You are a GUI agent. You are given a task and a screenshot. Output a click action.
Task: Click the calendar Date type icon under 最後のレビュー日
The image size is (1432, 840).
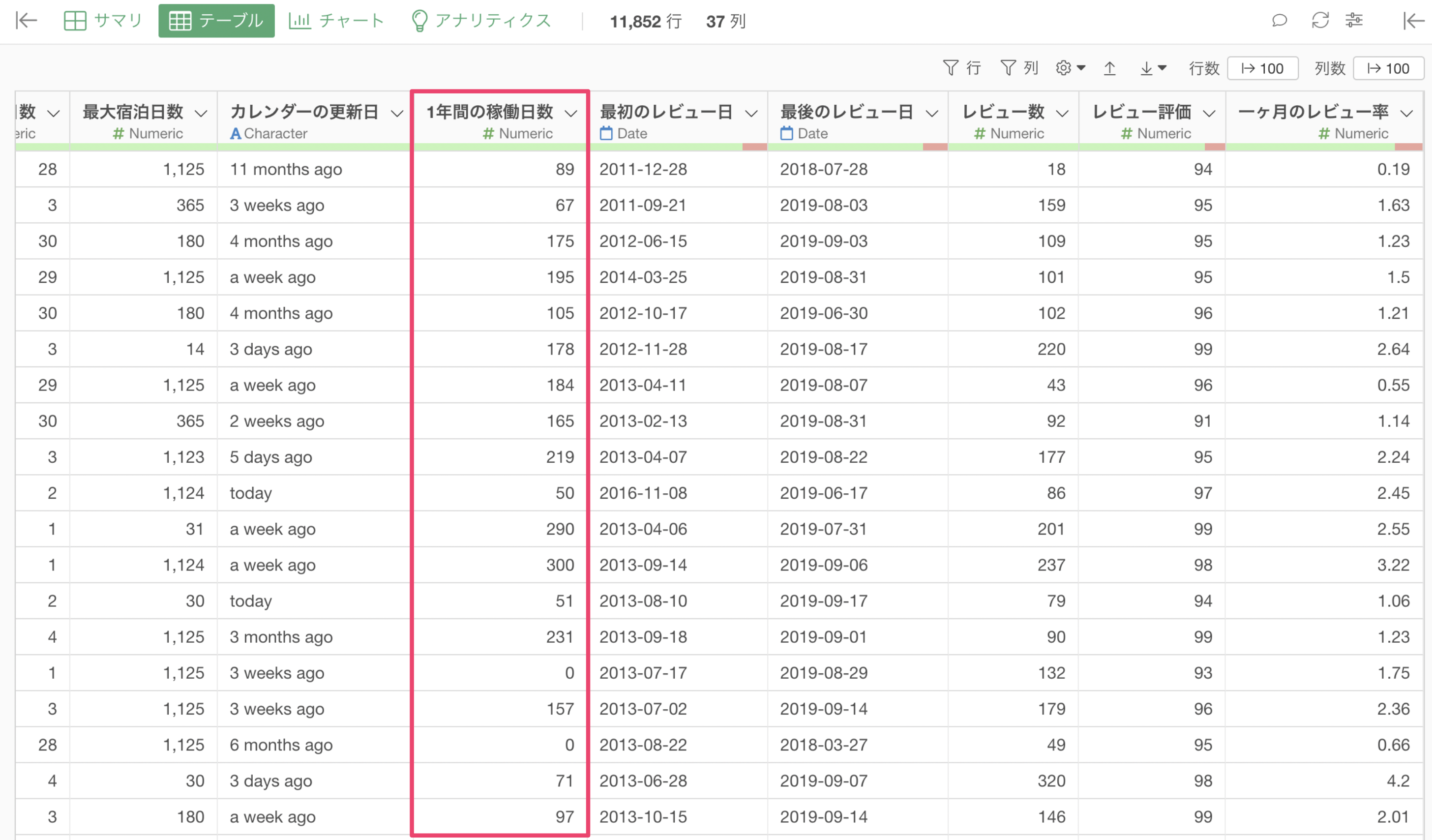(786, 134)
